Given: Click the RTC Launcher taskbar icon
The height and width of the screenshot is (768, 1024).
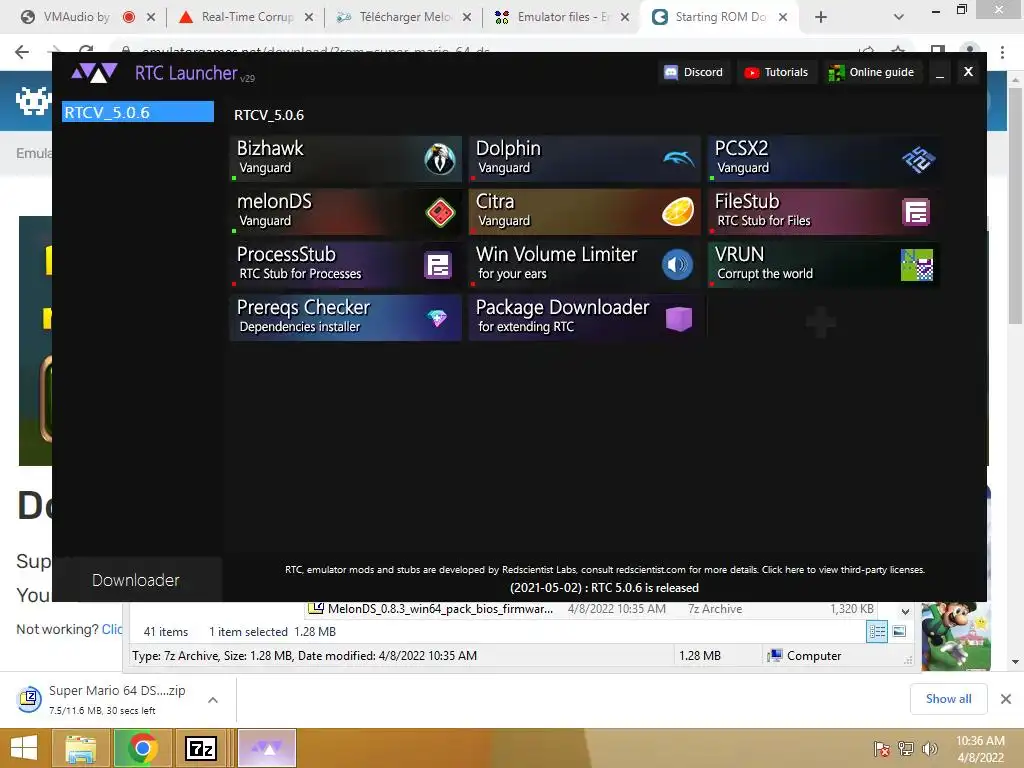Looking at the screenshot, I should click(267, 748).
